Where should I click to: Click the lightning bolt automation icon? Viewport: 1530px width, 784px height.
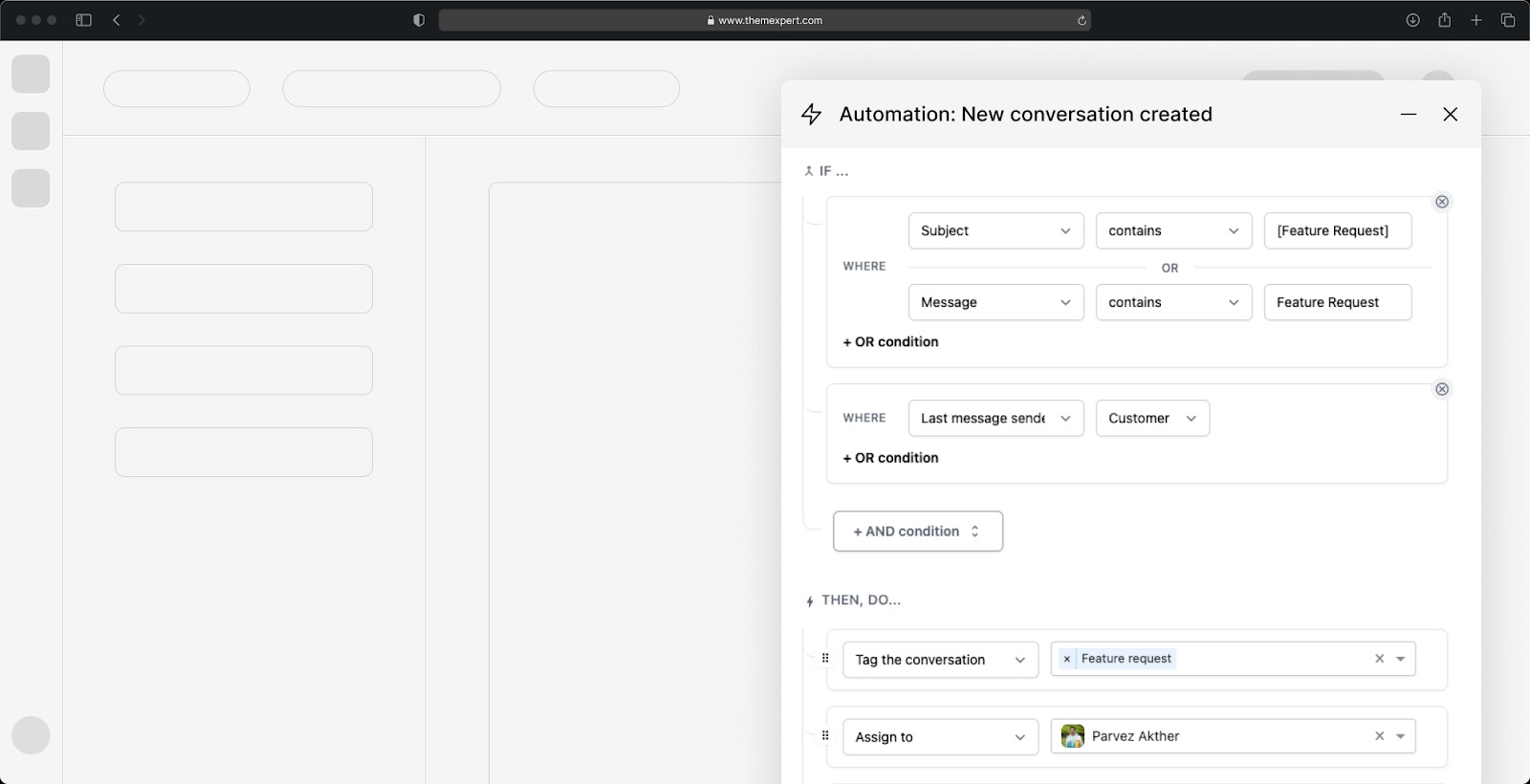click(x=811, y=115)
